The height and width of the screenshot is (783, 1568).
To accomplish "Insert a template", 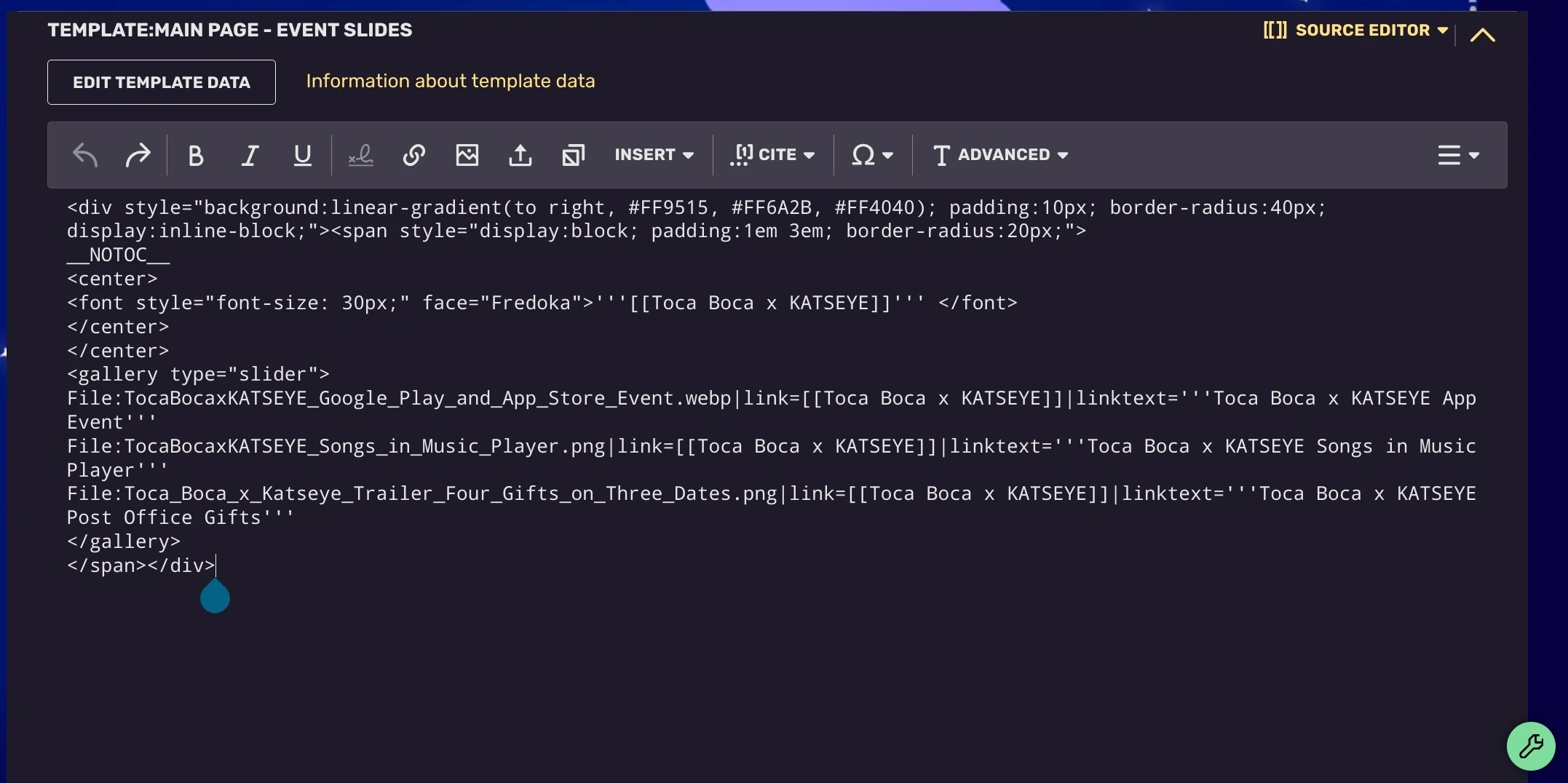I will pyautogui.click(x=573, y=155).
